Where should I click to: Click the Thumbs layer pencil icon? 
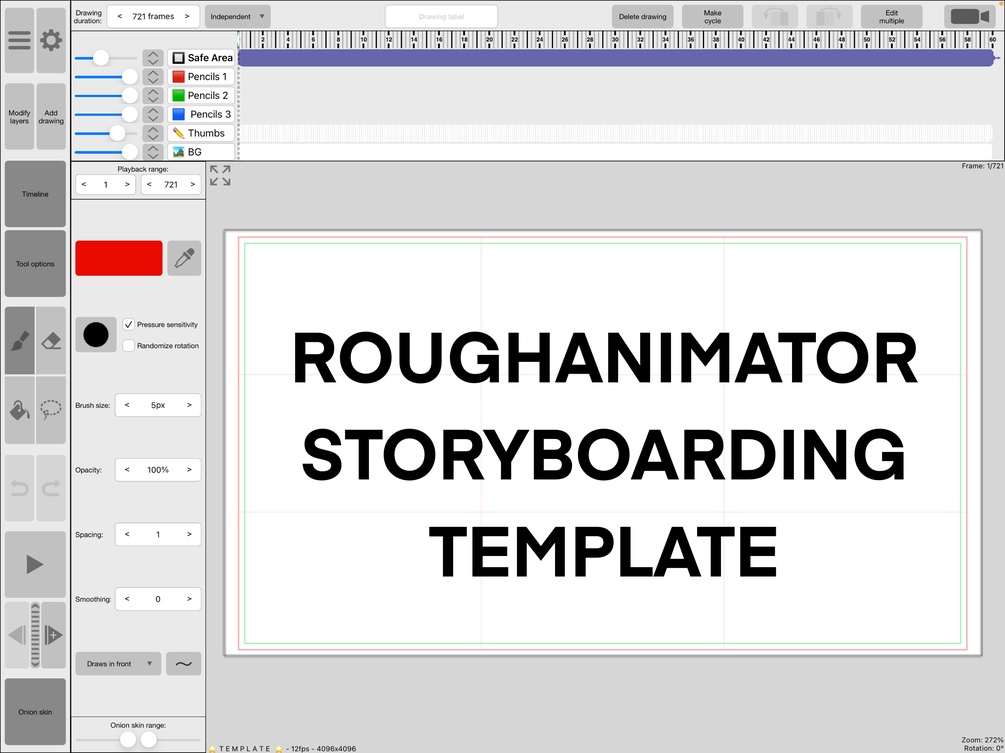179,133
